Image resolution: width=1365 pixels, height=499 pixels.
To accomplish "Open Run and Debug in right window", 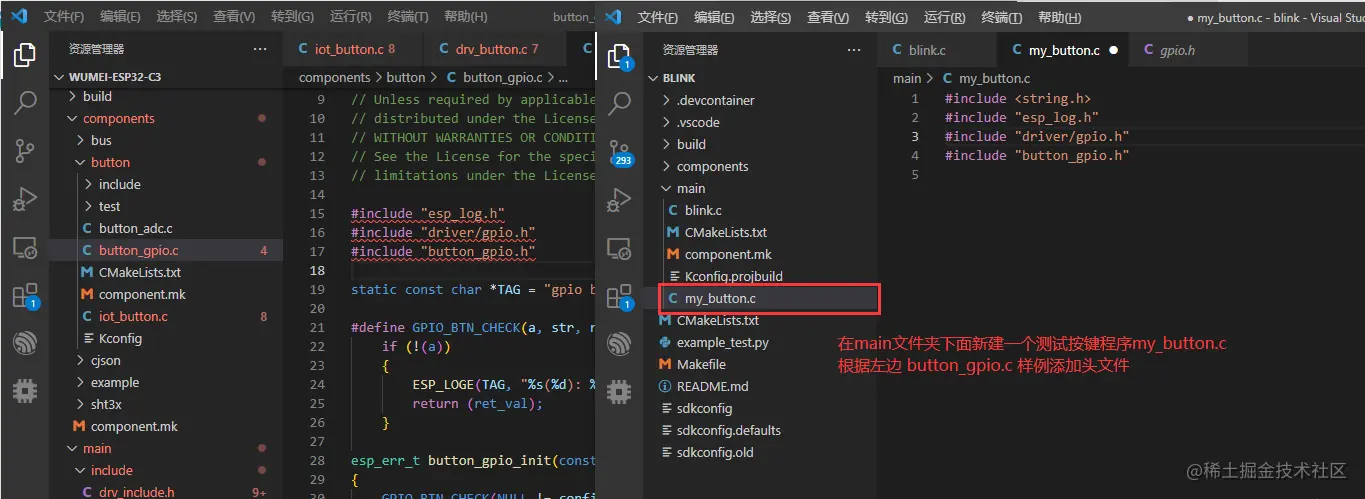I will (620, 199).
